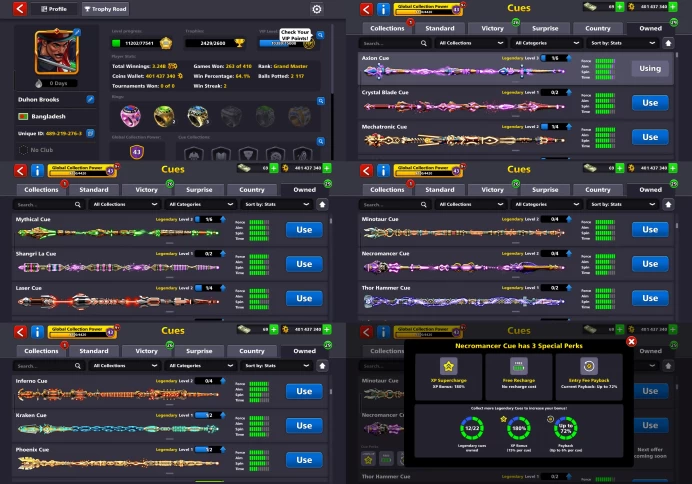The image size is (692, 484).
Task: Click the Entry Fee Payback perk icon in popup
Action: 589,366
